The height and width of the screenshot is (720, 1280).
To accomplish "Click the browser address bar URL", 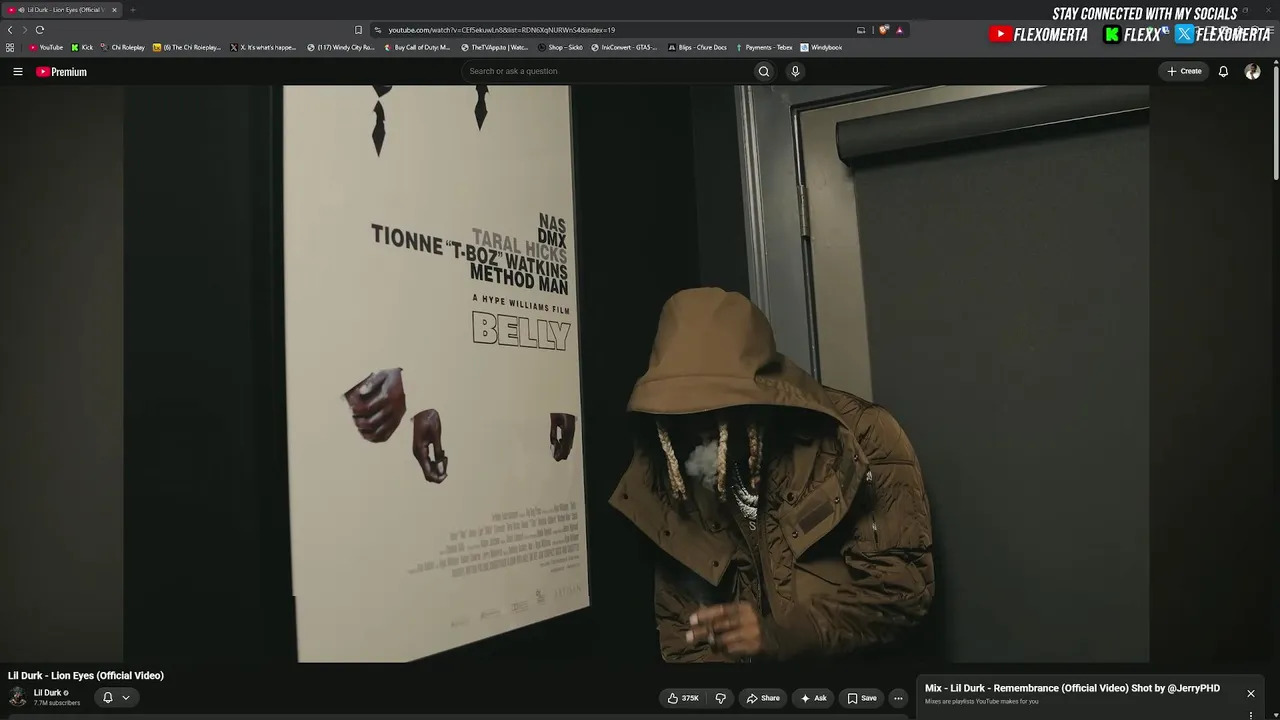I will pyautogui.click(x=502, y=30).
